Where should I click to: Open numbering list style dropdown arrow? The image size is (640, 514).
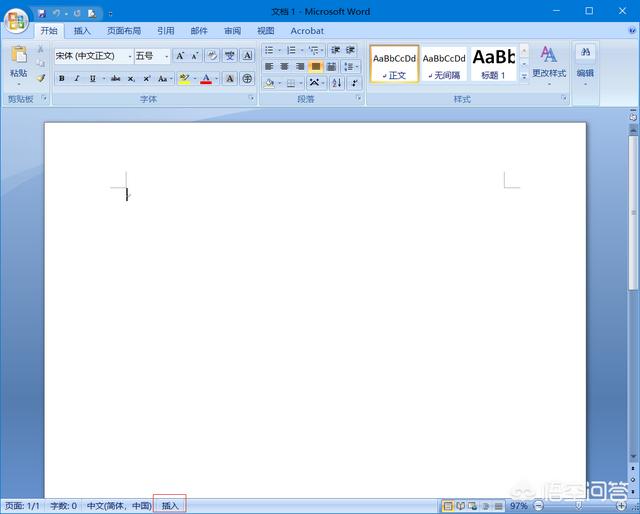pyautogui.click(x=302, y=50)
